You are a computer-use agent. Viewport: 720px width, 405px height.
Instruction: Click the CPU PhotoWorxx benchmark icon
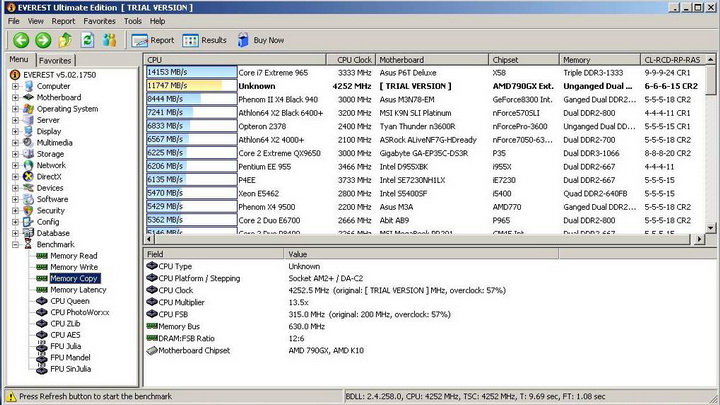coord(42,312)
